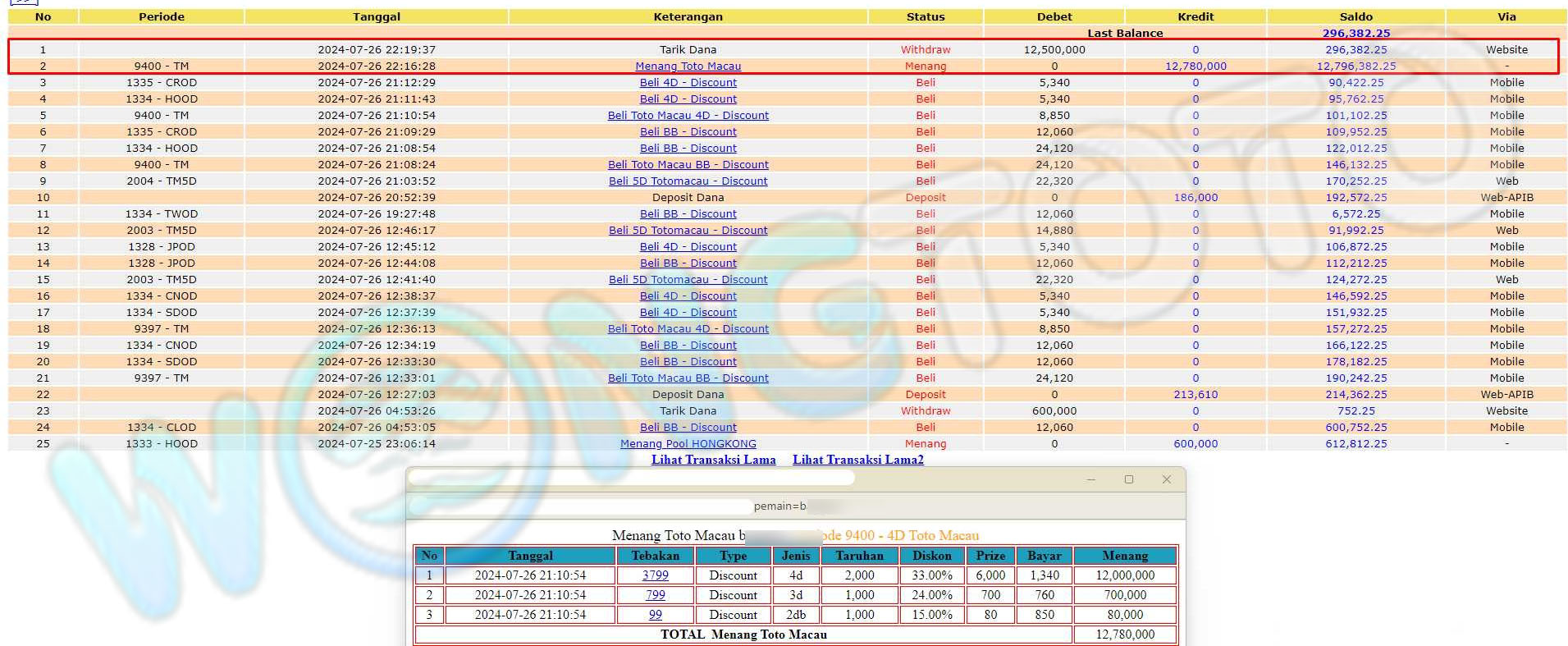
Task: Open the Menang Pool HONGKONG link
Action: [x=688, y=444]
